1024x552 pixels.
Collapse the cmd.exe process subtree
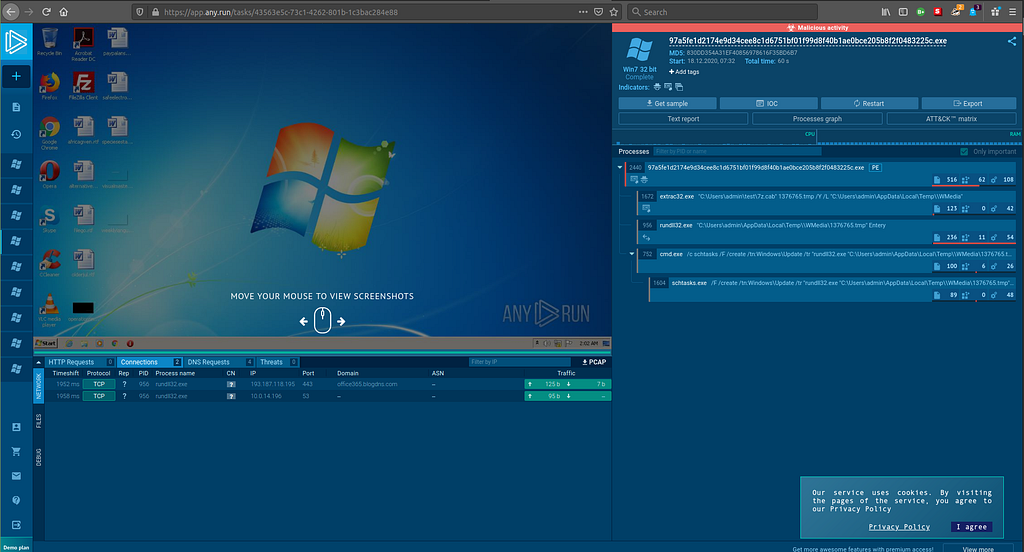pyautogui.click(x=632, y=254)
